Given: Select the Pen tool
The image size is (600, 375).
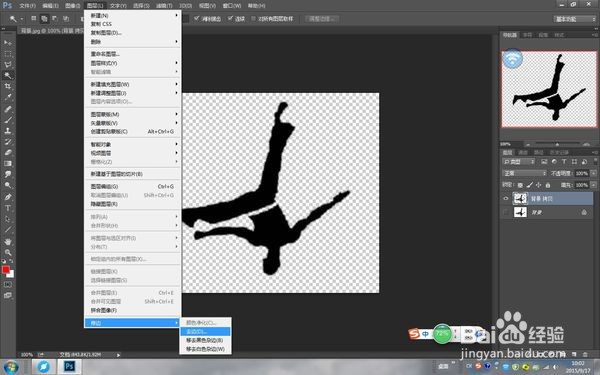Looking at the screenshot, I should tap(8, 197).
